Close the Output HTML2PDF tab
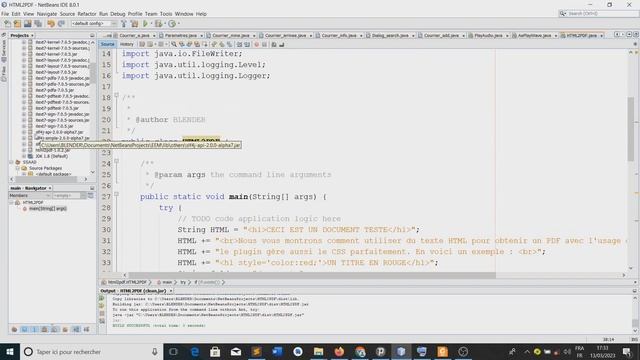Viewport: 640px width, 360px height. 171,291
